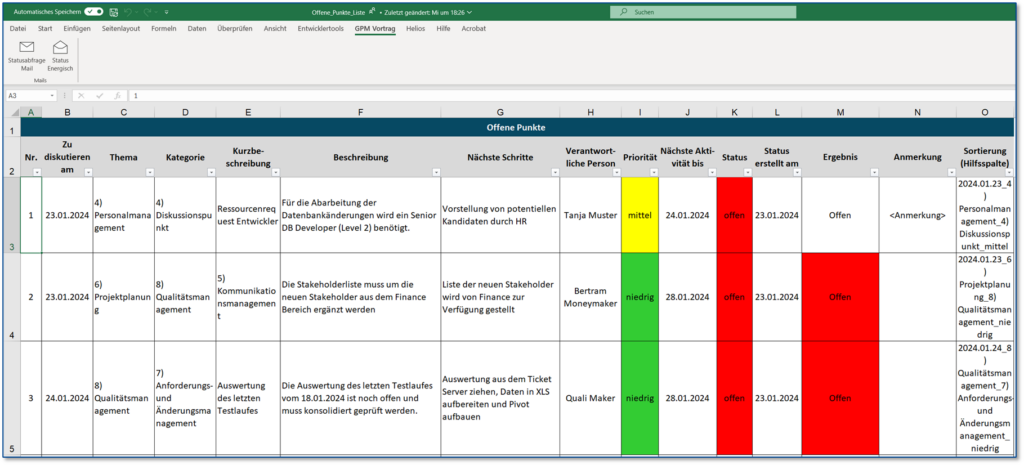Open the Anmerkung filter dropdown
Viewport: 1024px width, 465px height.
coord(950,172)
